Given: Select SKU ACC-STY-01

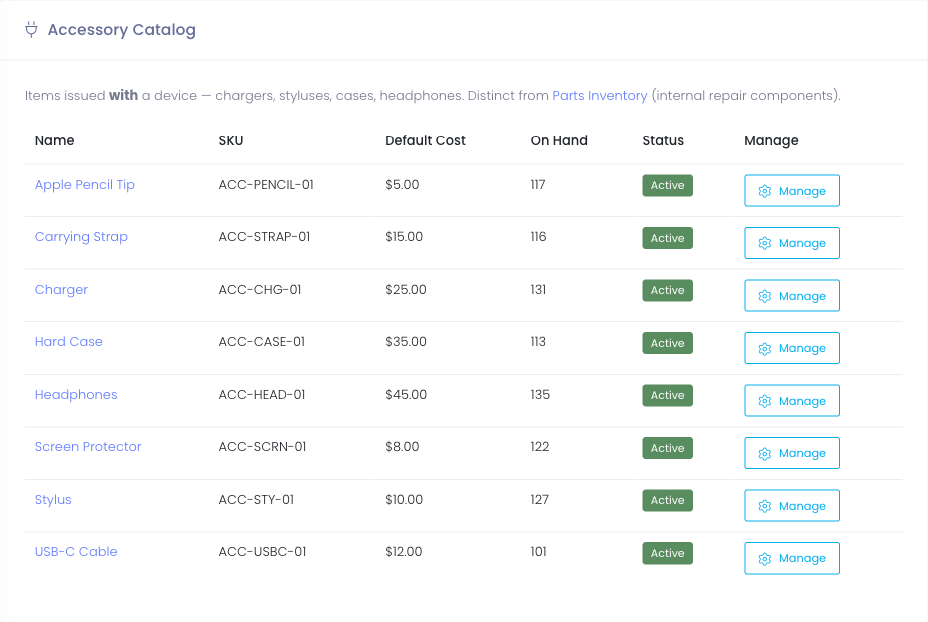Looking at the screenshot, I should click(x=256, y=499).
